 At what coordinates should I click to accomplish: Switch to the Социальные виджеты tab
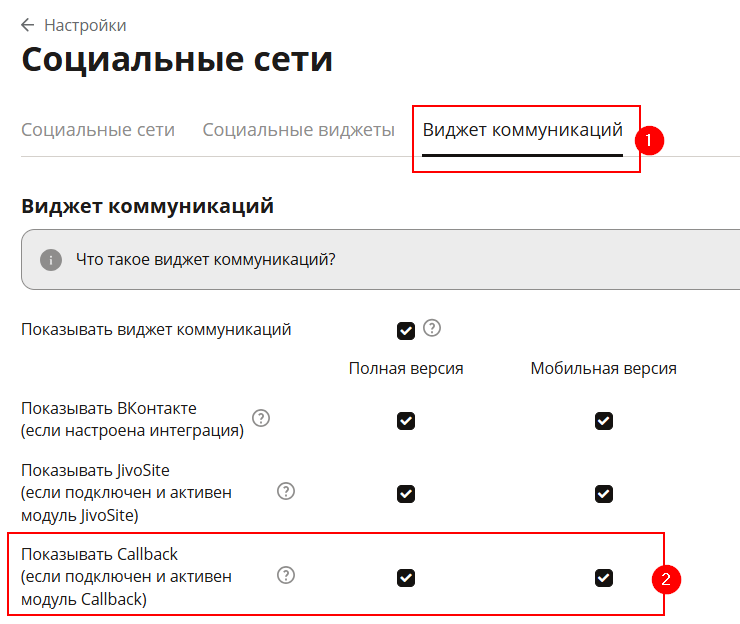[x=299, y=130]
